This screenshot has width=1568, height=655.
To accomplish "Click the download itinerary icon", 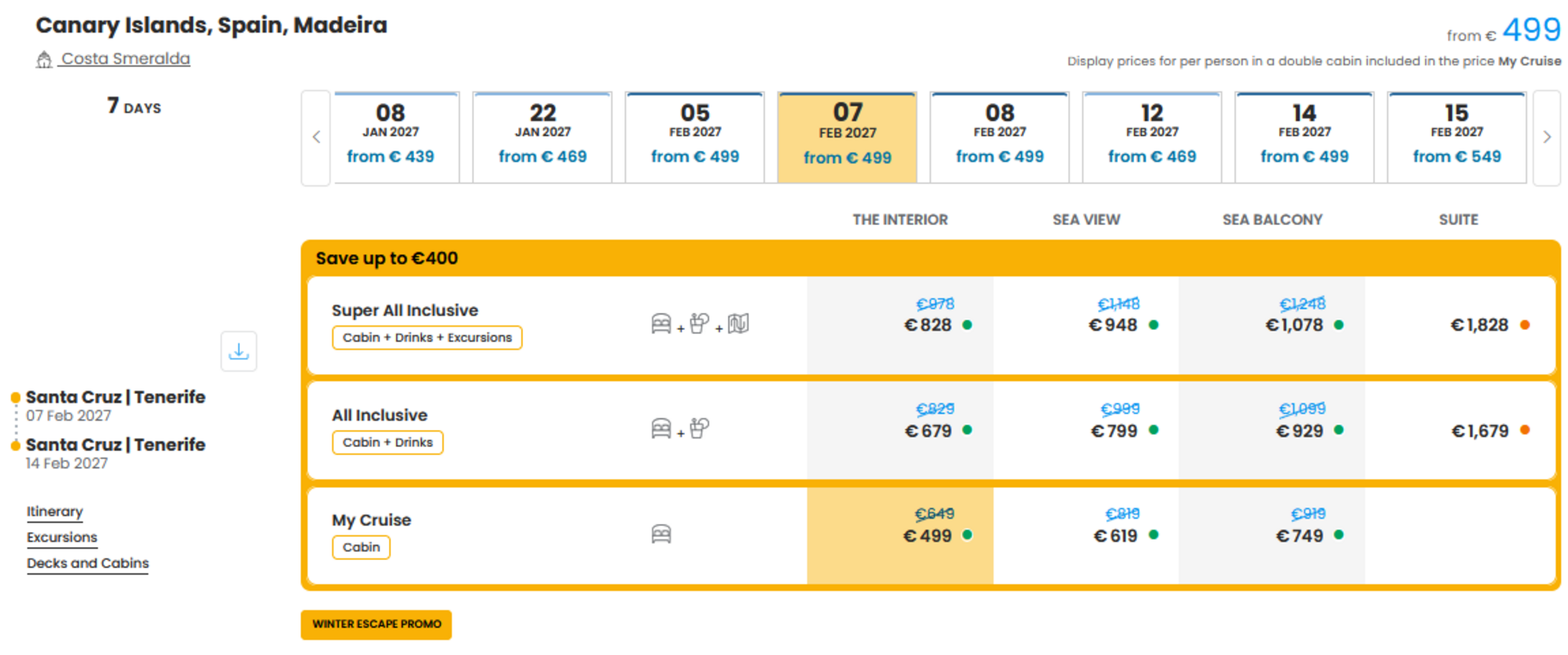I will pos(238,351).
